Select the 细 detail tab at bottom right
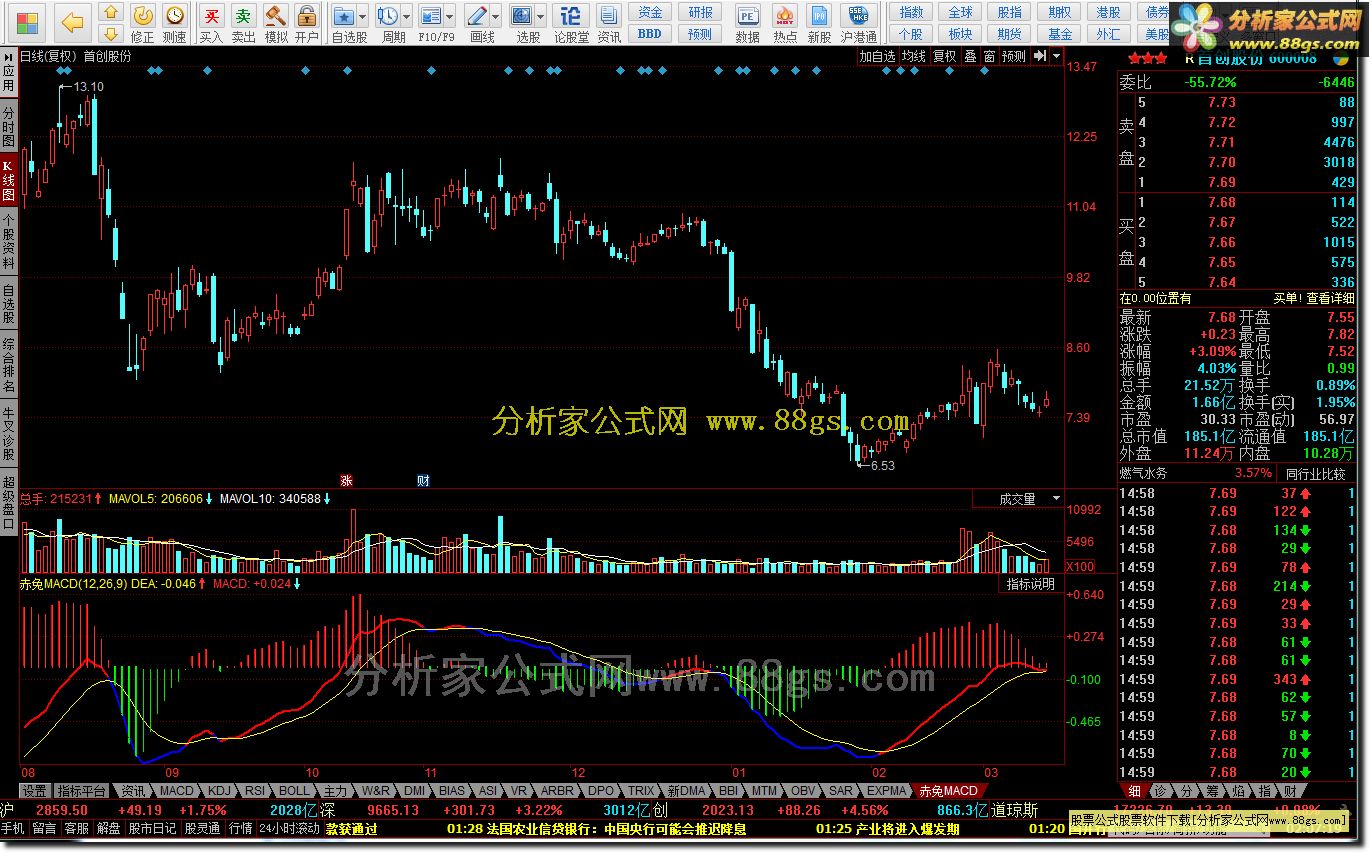1371x853 pixels. tap(1134, 792)
